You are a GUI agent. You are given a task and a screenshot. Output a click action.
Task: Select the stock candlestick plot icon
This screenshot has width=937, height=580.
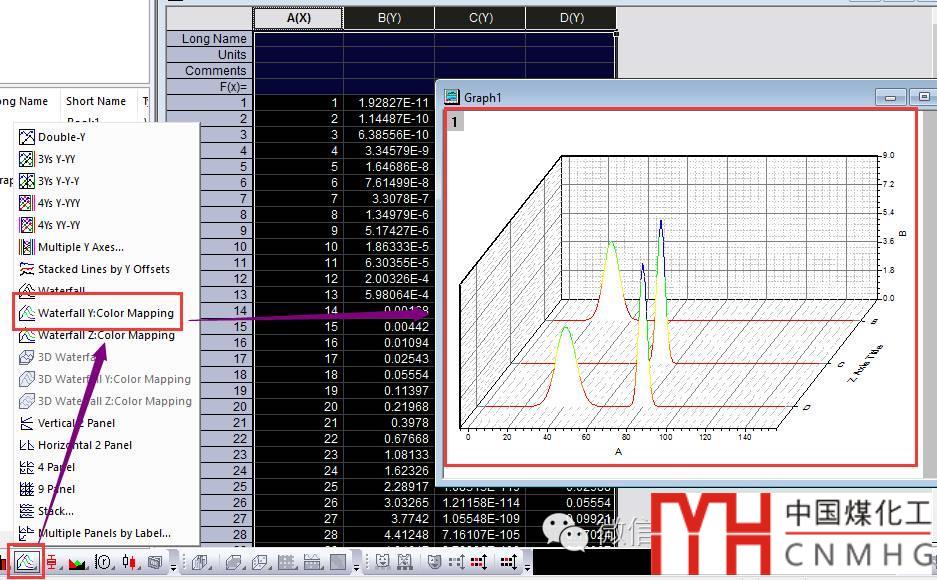pyautogui.click(x=129, y=563)
